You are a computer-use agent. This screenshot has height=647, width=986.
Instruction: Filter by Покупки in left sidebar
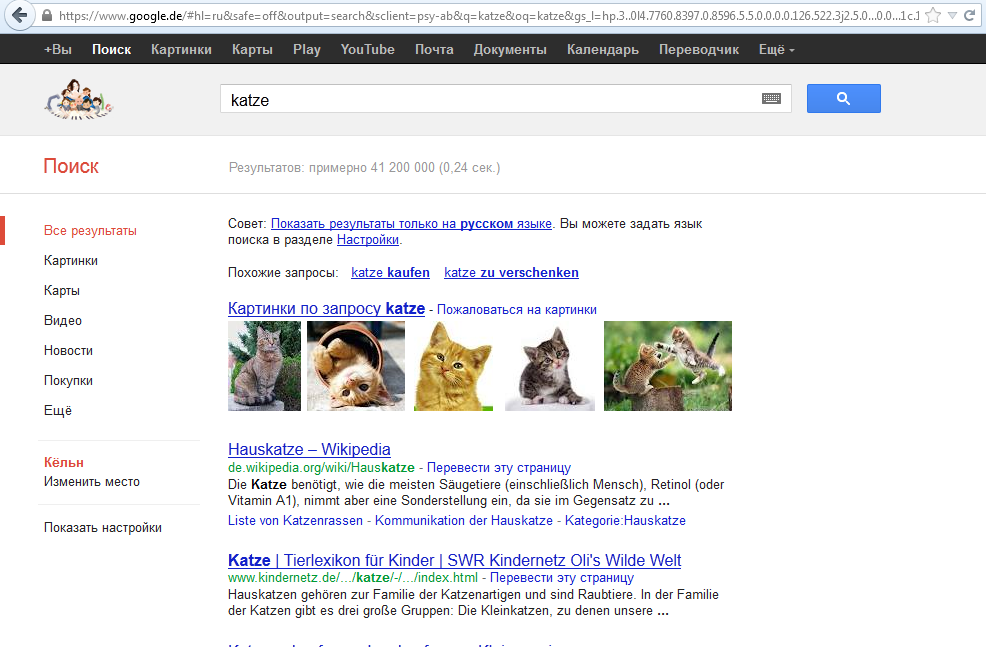(69, 380)
